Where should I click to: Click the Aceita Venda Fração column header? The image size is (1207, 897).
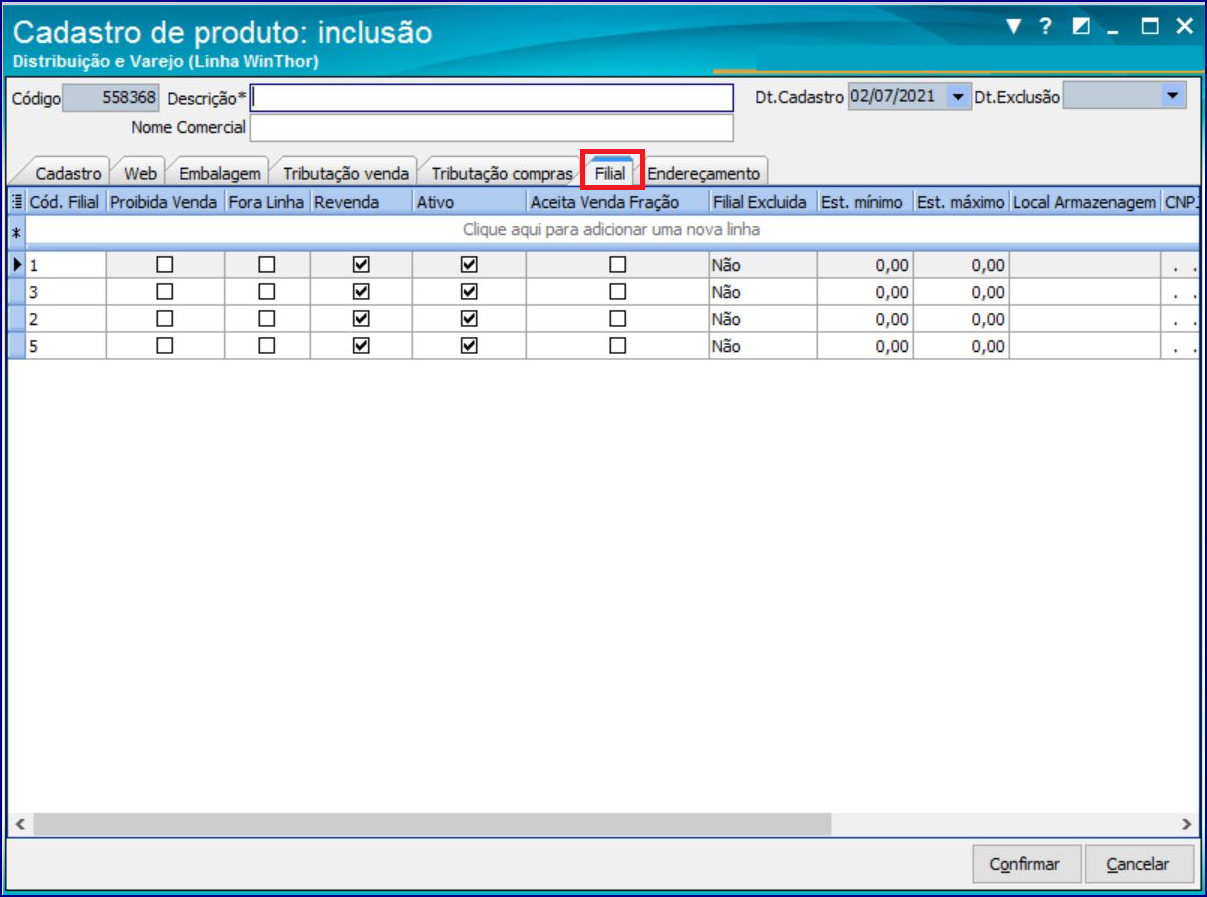pos(618,202)
